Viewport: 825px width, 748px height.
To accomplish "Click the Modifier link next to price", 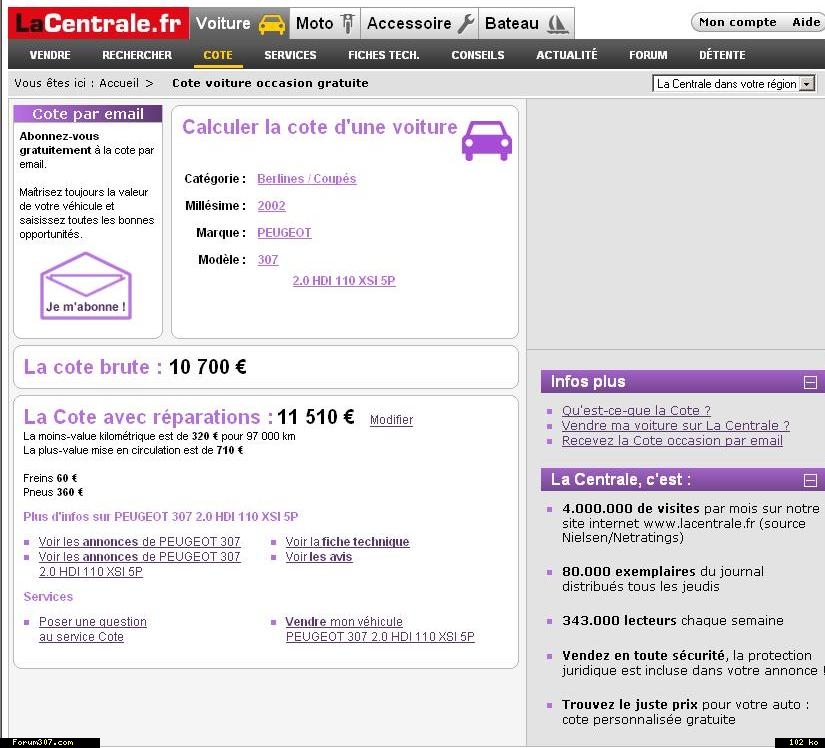I will point(391,420).
